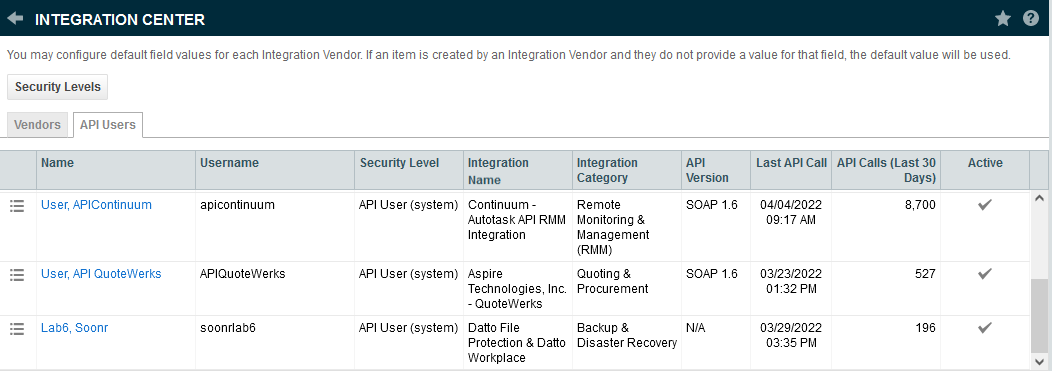
Task: Select the API Users tab
Action: tap(107, 125)
